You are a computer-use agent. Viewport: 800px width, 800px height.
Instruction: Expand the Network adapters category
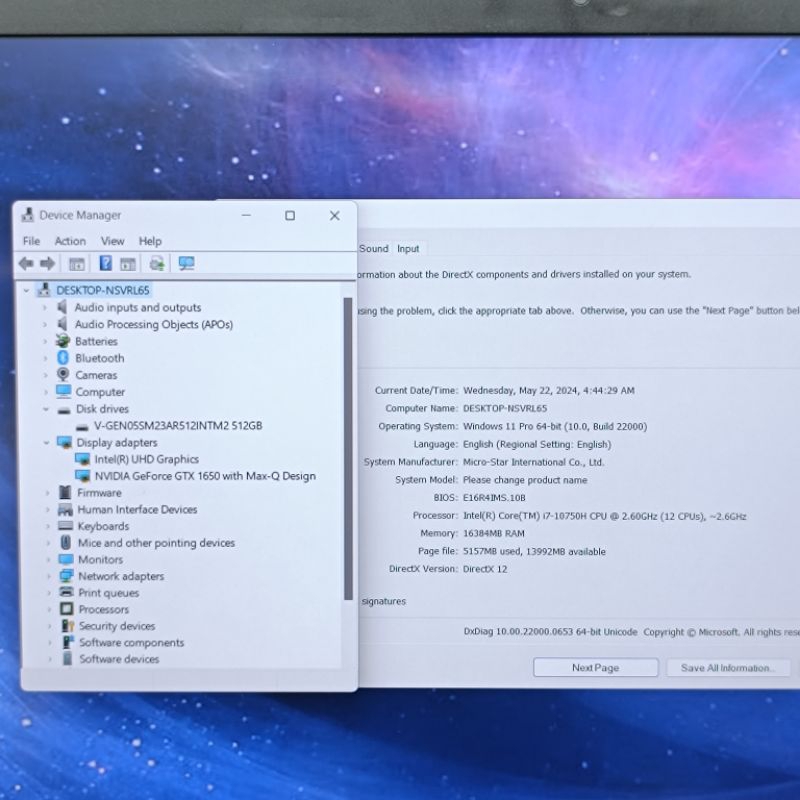[47, 576]
